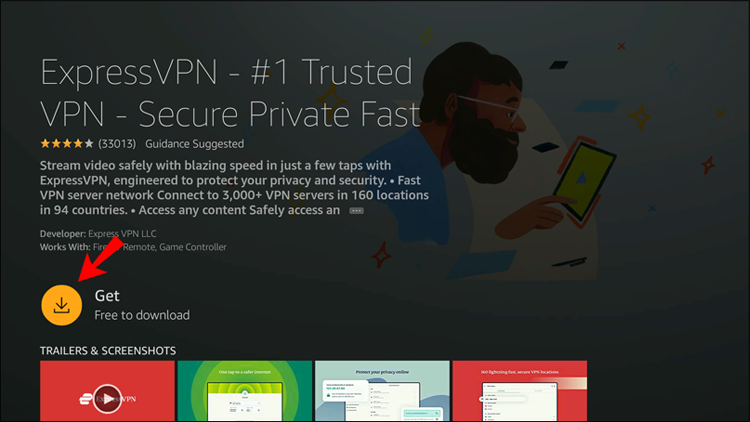Click the star rating icons
This screenshot has width=750, height=422.
(x=67, y=144)
